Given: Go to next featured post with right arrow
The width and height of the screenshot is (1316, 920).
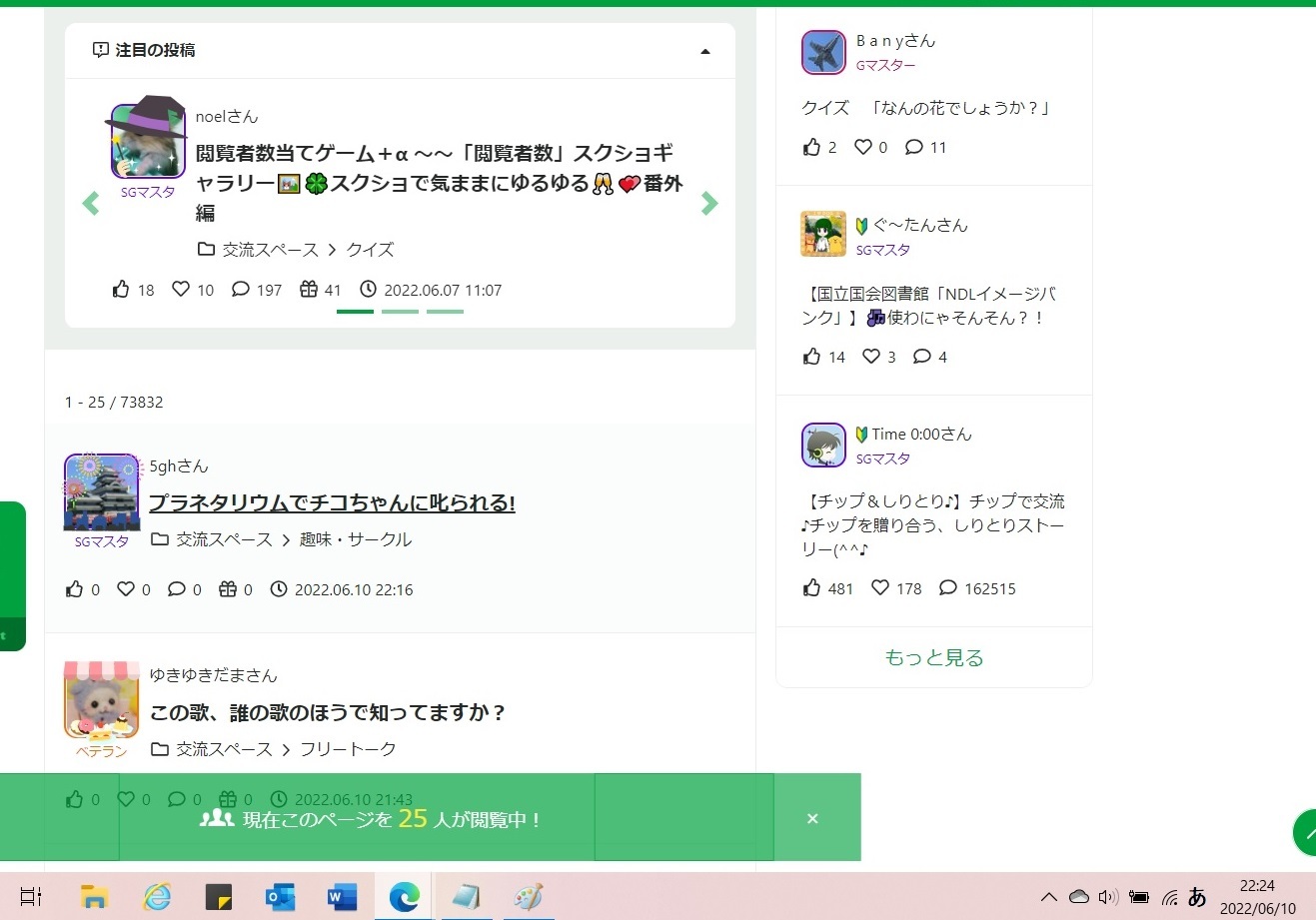Looking at the screenshot, I should (709, 204).
